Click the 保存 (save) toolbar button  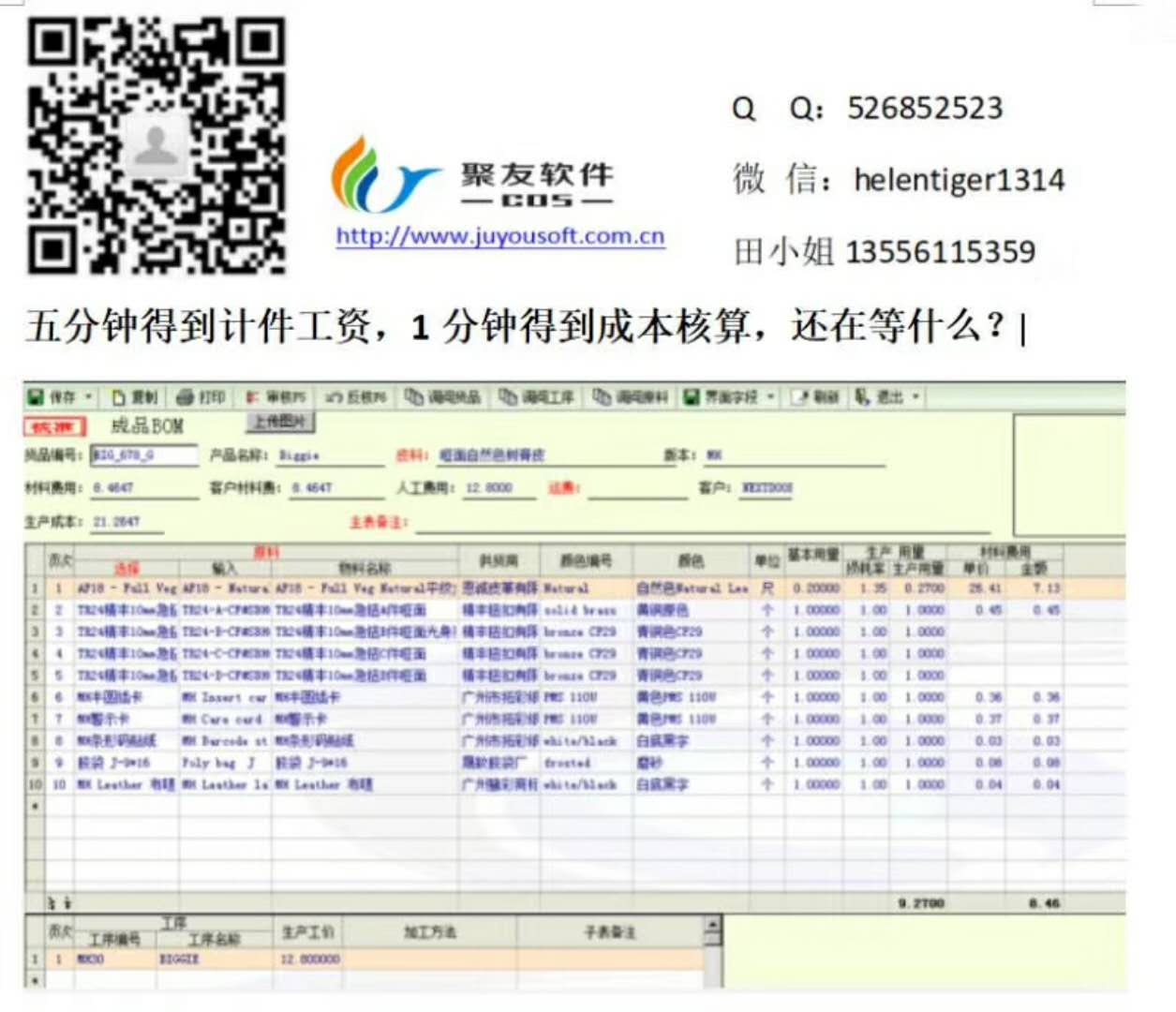tap(52, 397)
